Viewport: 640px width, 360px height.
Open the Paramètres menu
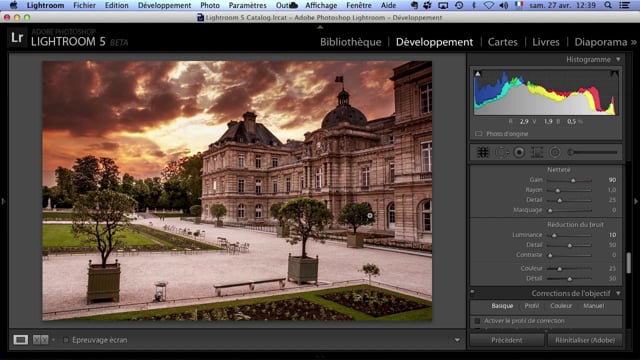pos(247,5)
